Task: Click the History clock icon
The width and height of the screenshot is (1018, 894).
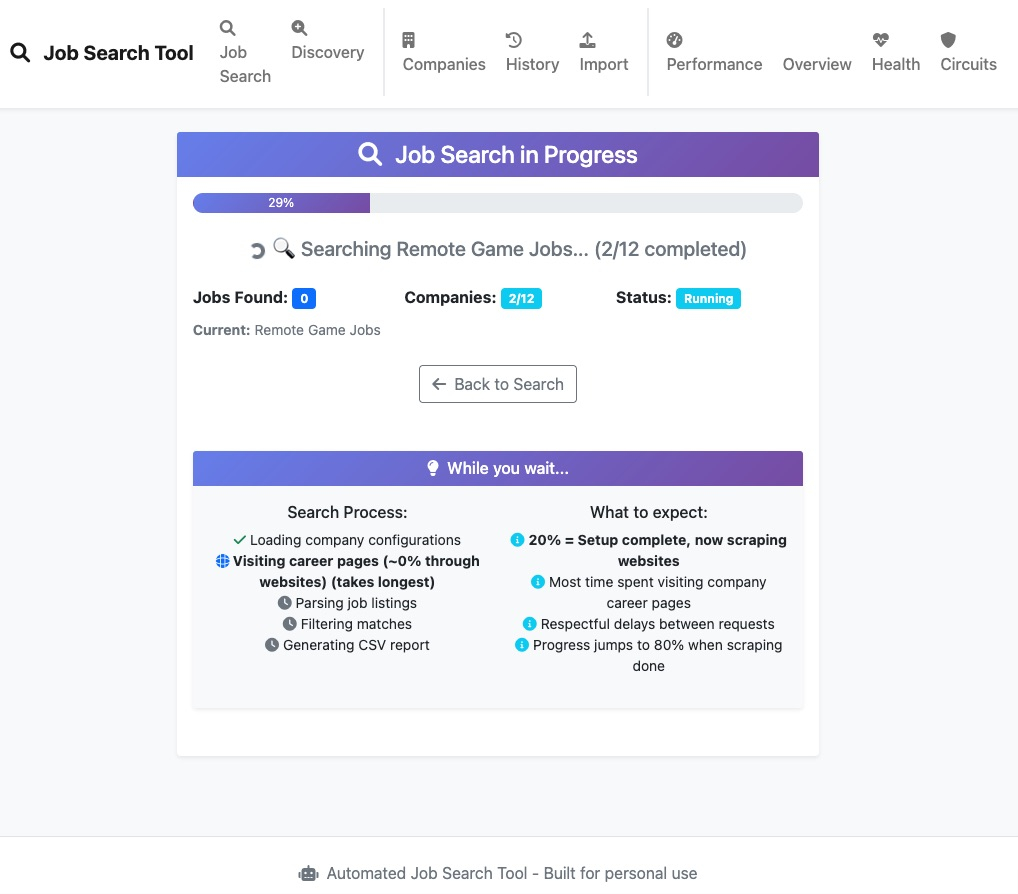Action: tap(514, 40)
